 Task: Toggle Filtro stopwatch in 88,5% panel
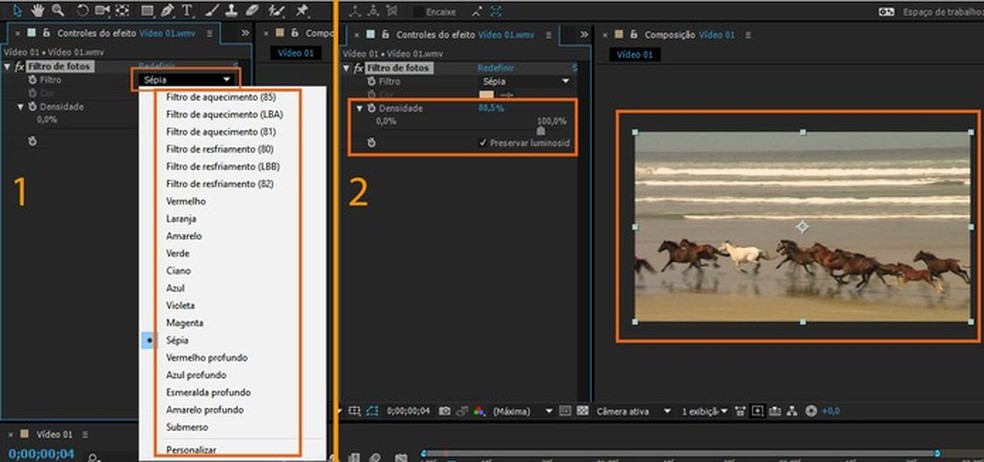coord(372,81)
